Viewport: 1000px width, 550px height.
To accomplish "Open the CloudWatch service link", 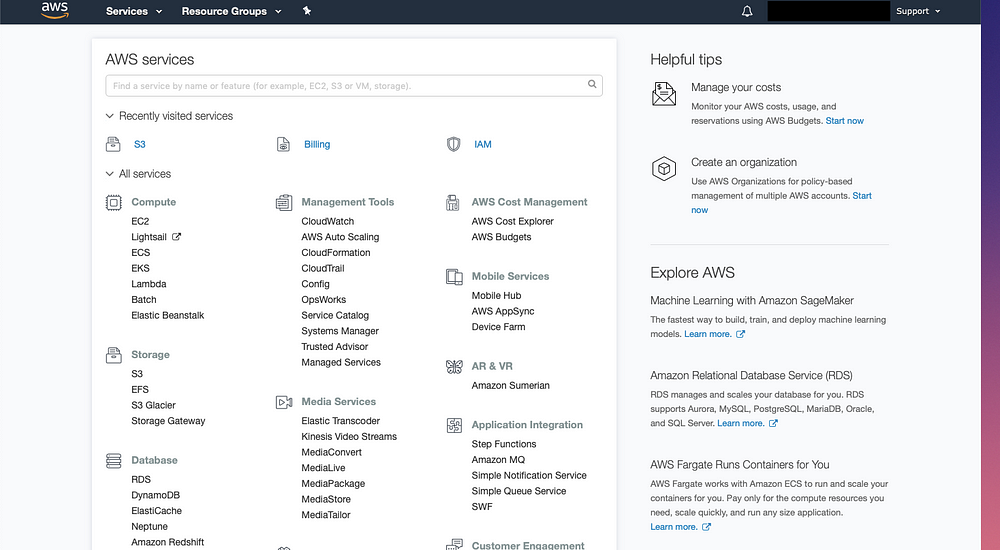I will click(x=327, y=221).
